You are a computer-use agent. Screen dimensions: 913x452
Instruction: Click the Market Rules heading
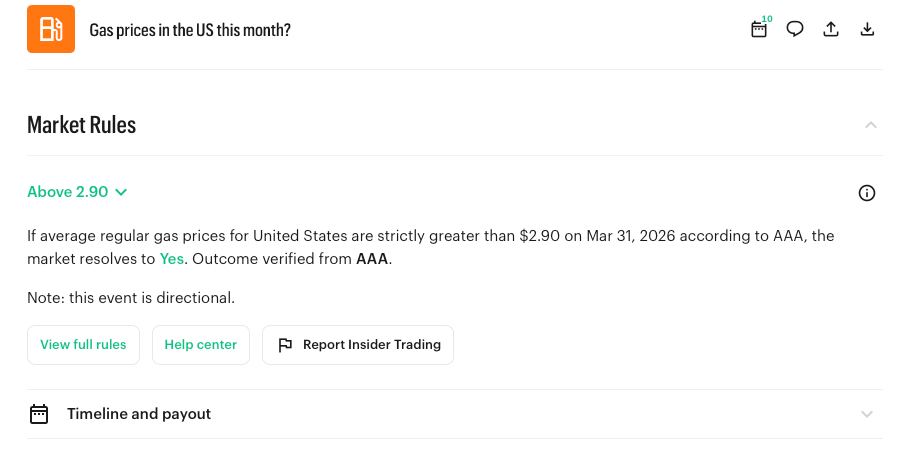tap(82, 125)
